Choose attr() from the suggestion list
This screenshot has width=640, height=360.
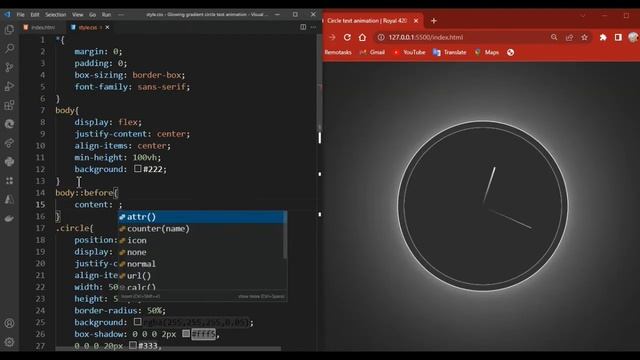coord(202,217)
